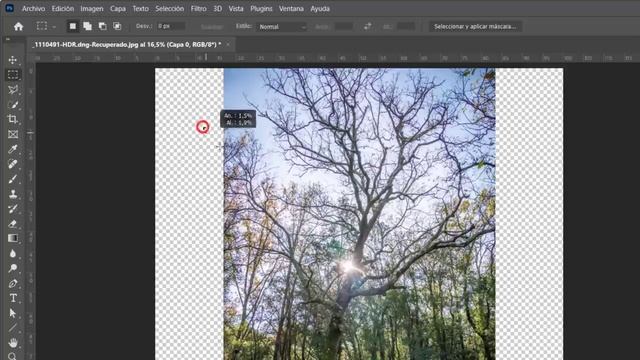Select the Move tool

click(x=13, y=60)
